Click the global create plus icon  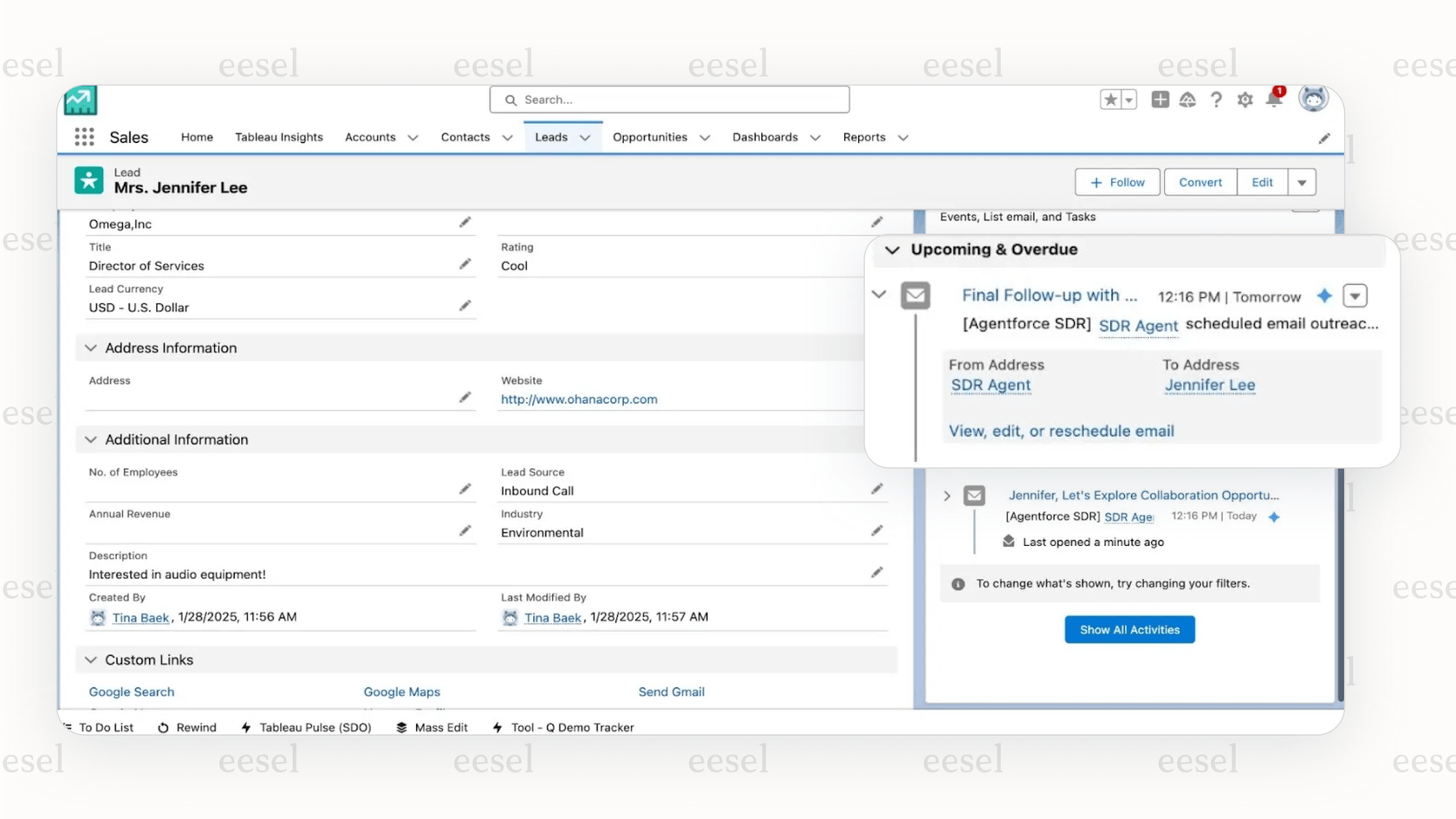click(1160, 100)
